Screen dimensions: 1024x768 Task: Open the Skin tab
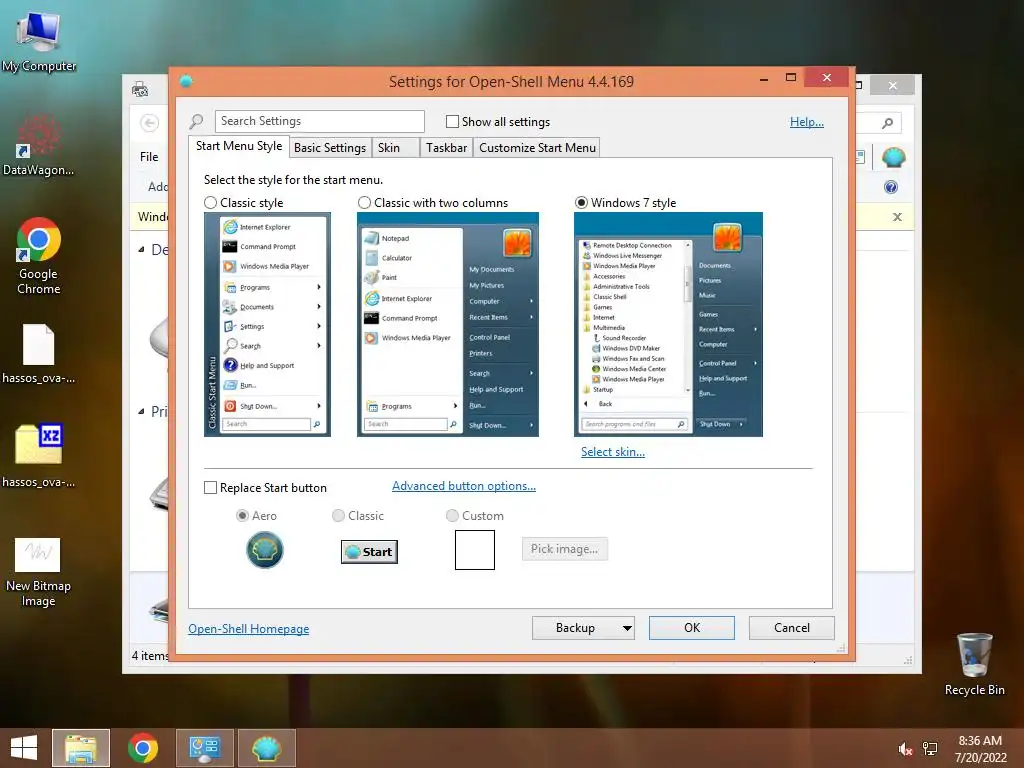click(x=395, y=148)
